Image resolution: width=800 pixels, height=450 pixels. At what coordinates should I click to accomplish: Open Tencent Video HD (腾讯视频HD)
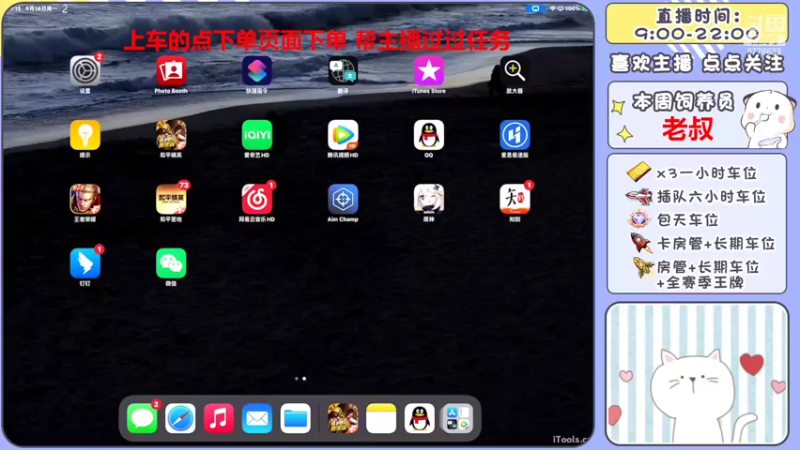pos(343,135)
